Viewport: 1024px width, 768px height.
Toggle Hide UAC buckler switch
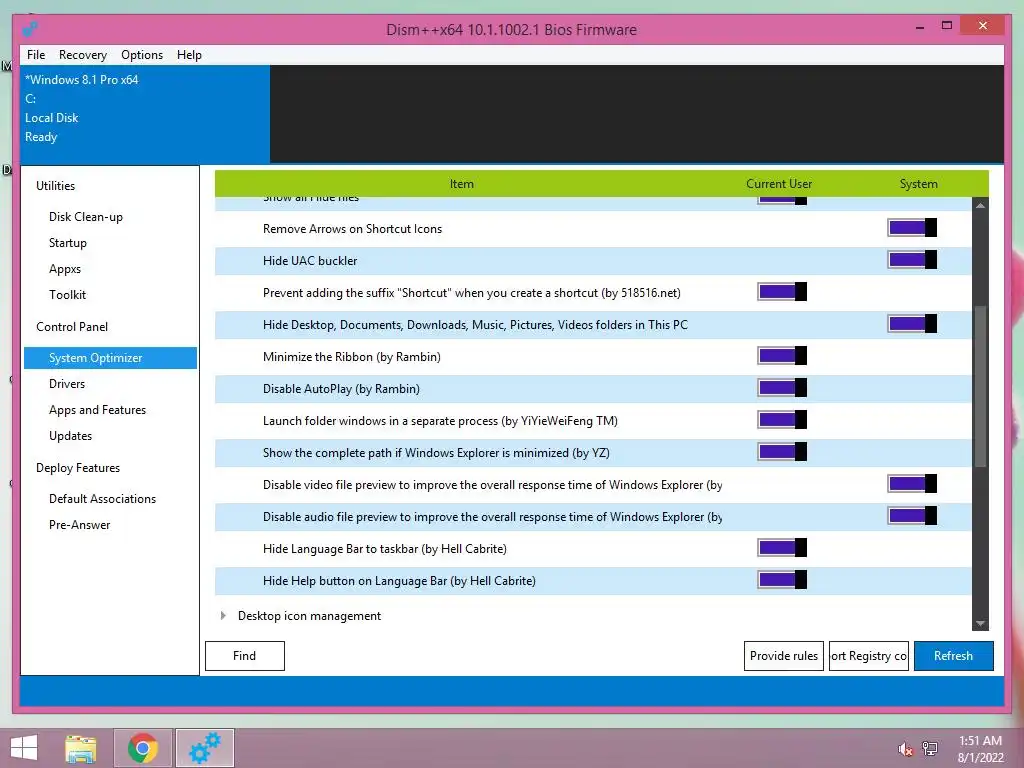912,260
